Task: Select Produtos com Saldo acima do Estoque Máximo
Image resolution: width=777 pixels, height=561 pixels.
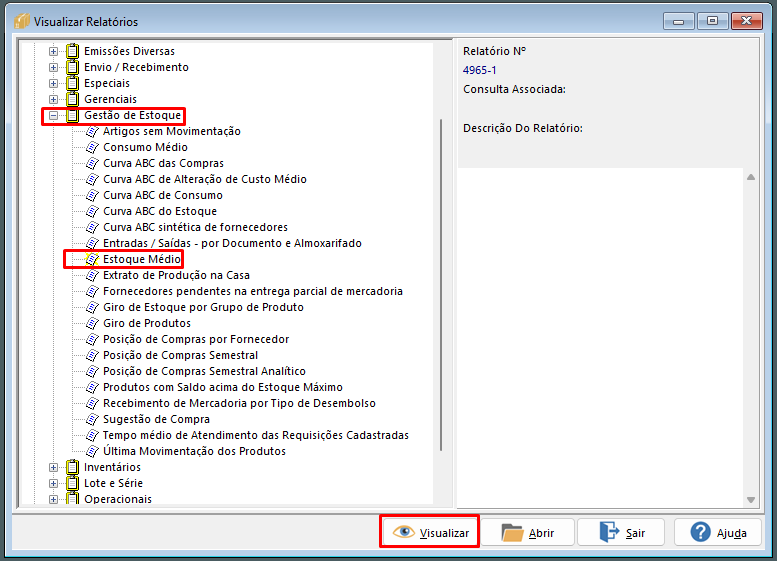Action: tap(222, 387)
